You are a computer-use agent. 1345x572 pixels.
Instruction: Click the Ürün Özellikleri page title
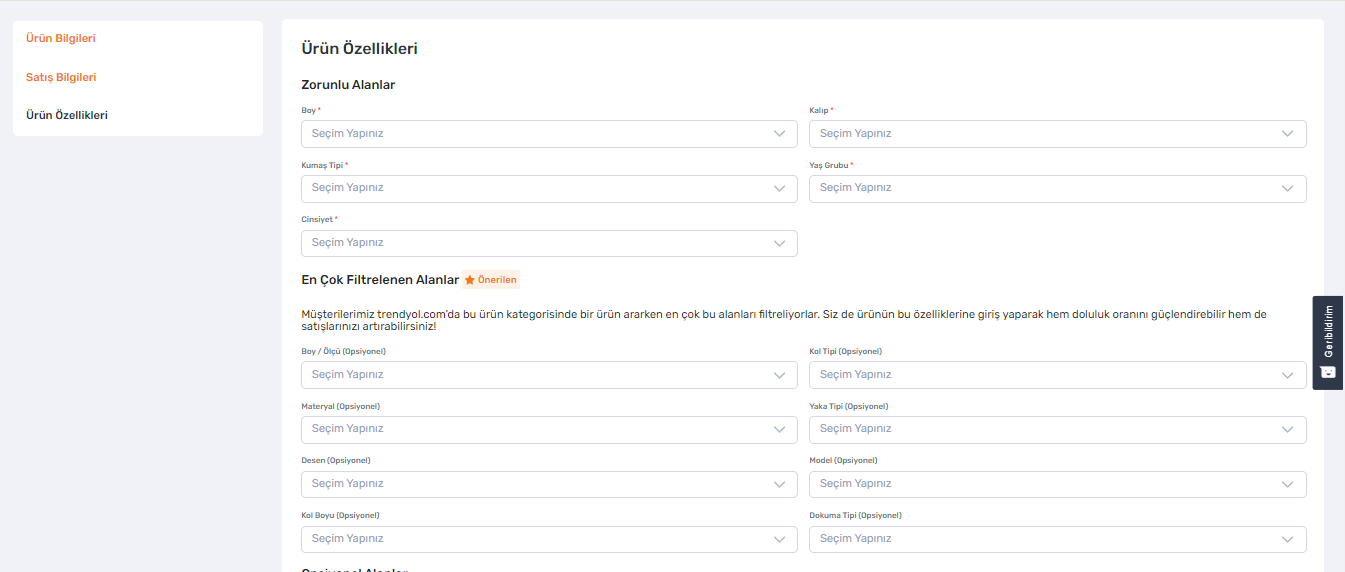(x=359, y=48)
